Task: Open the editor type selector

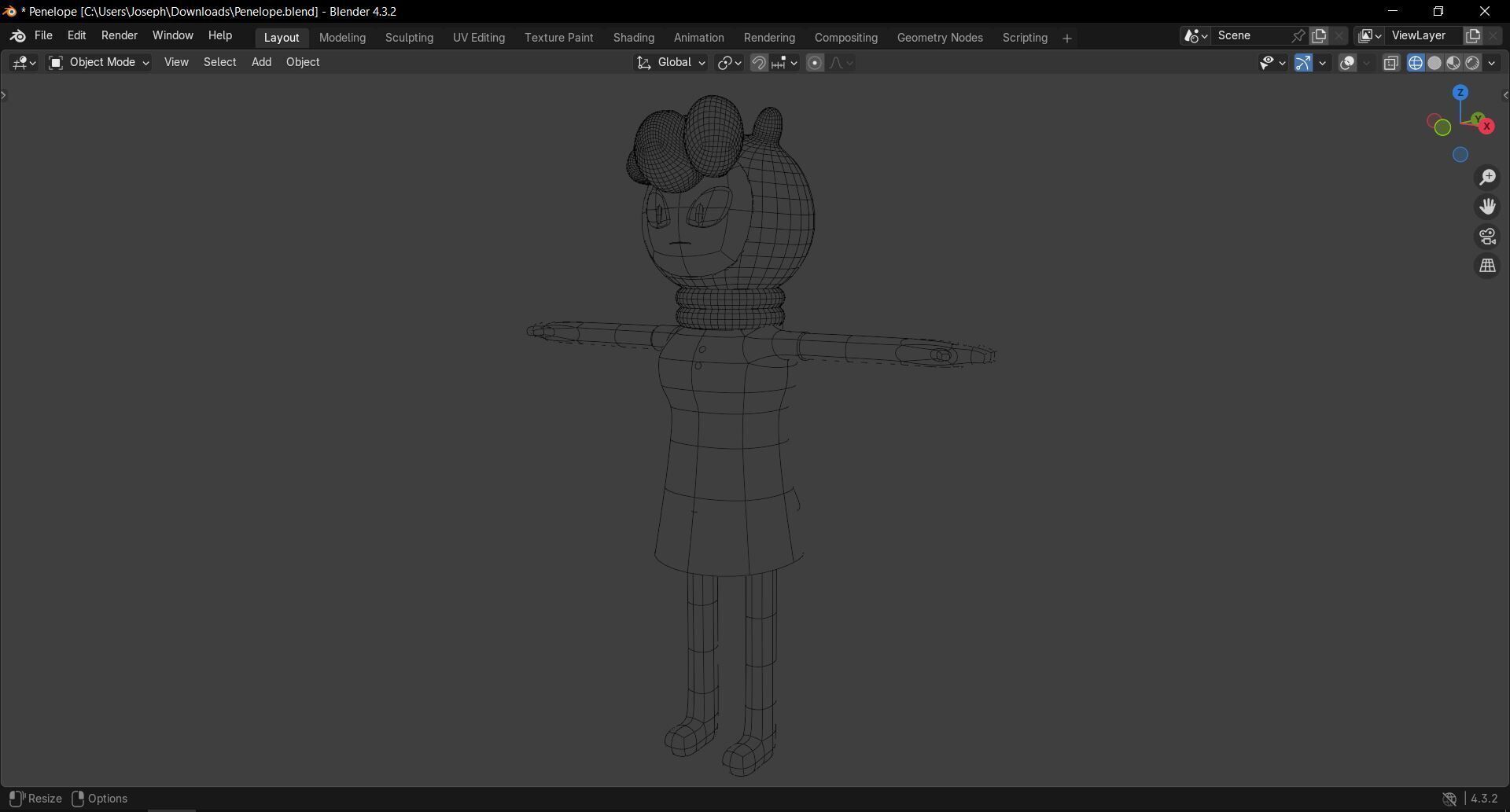Action: (x=23, y=63)
